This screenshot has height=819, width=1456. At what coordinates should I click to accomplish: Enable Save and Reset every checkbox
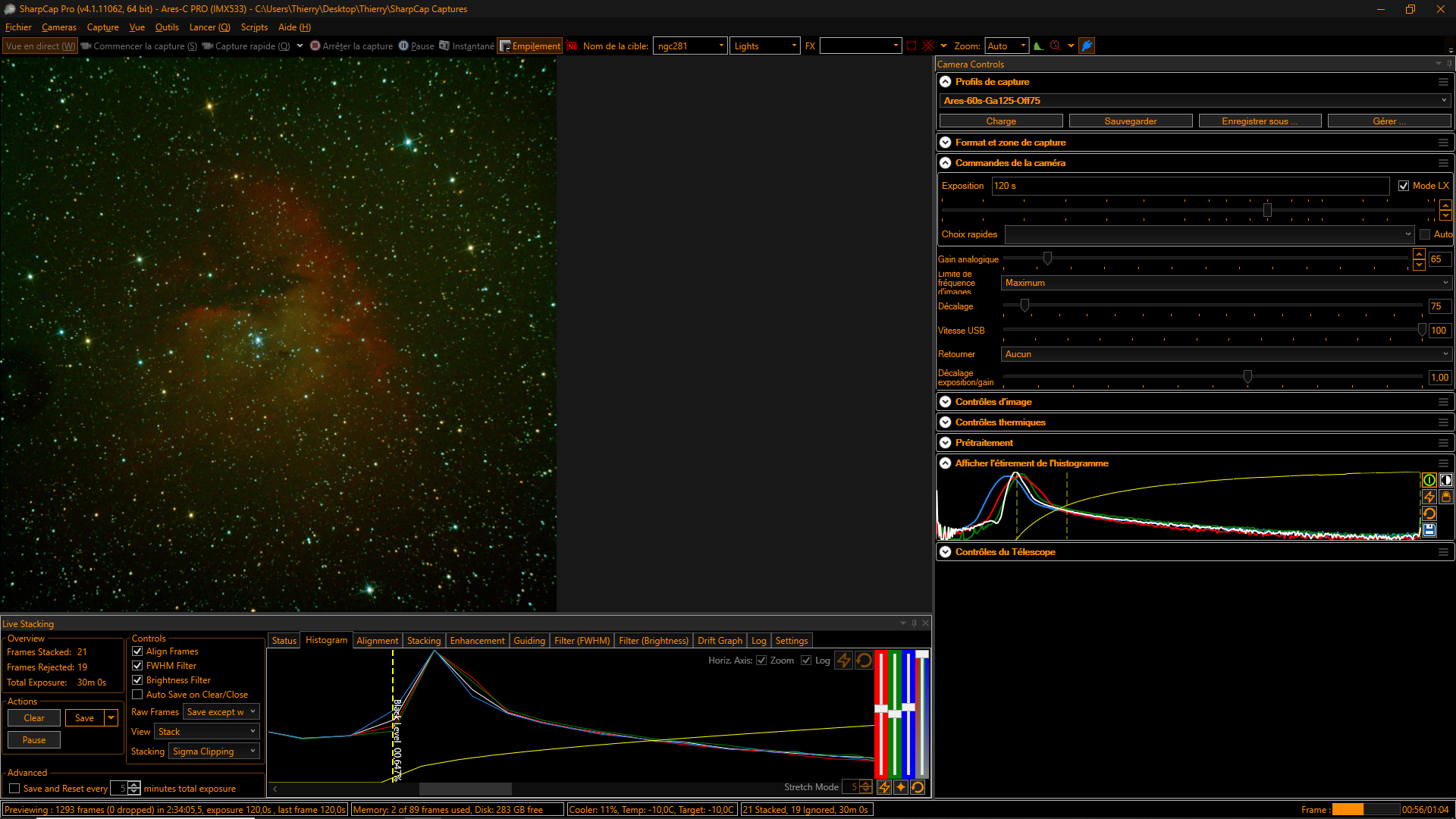coord(14,789)
